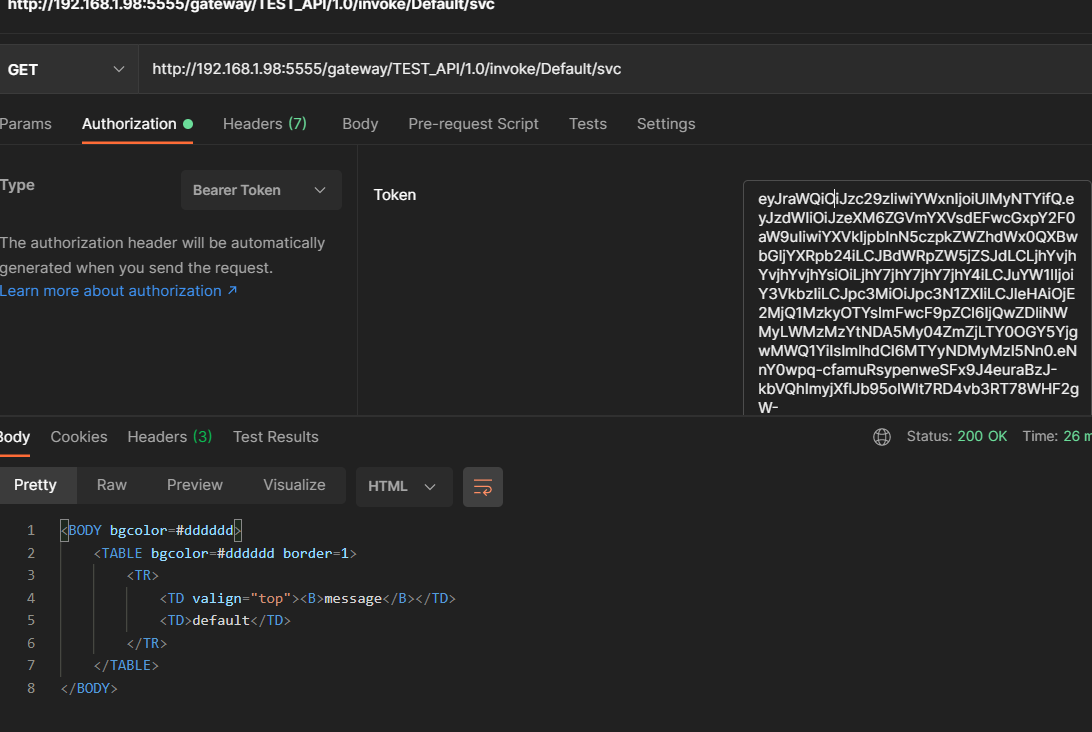Image resolution: width=1092 pixels, height=732 pixels.
Task: Open the HTML format dropdown
Action: (x=403, y=487)
